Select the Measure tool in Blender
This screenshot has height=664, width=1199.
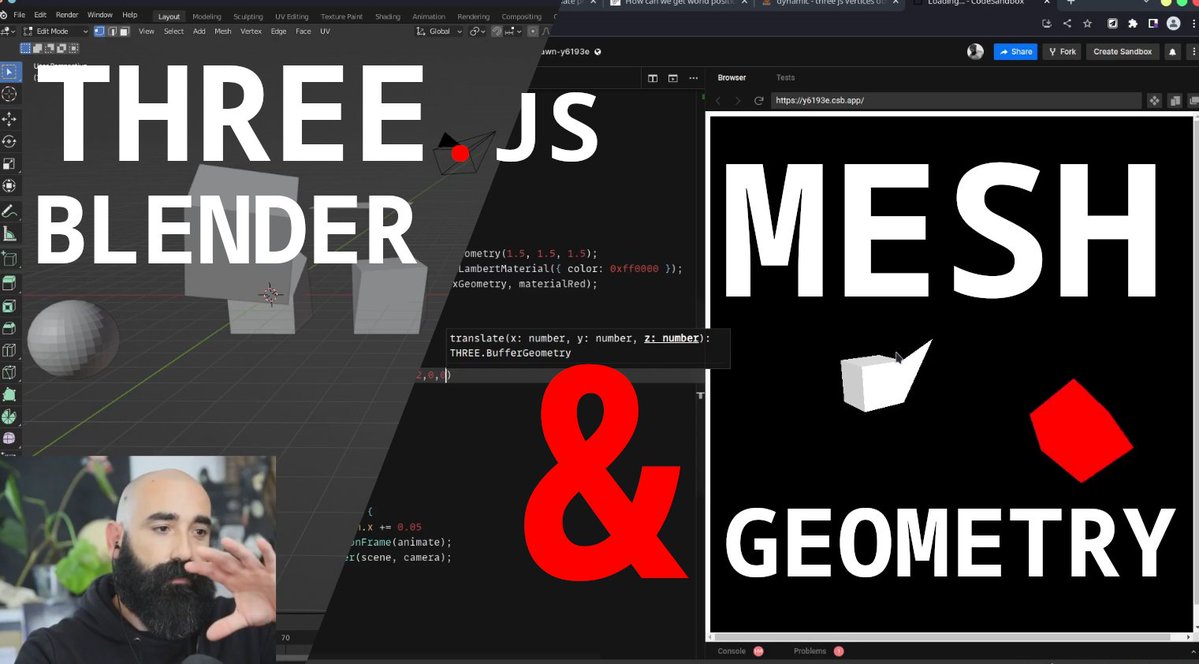(9, 234)
